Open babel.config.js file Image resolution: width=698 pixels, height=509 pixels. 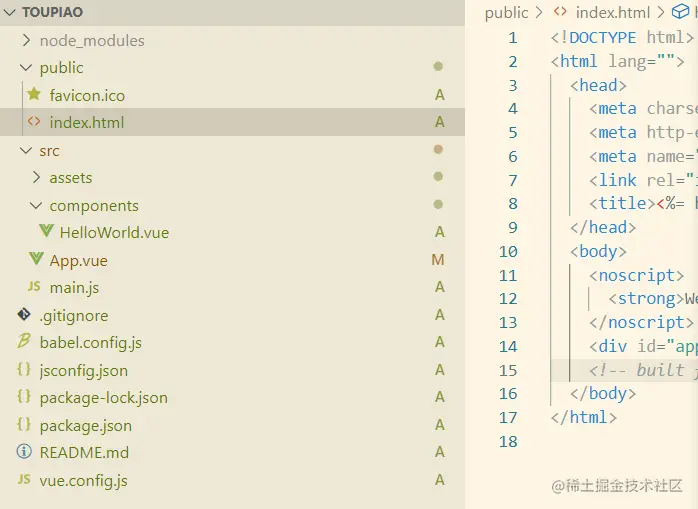tap(91, 343)
